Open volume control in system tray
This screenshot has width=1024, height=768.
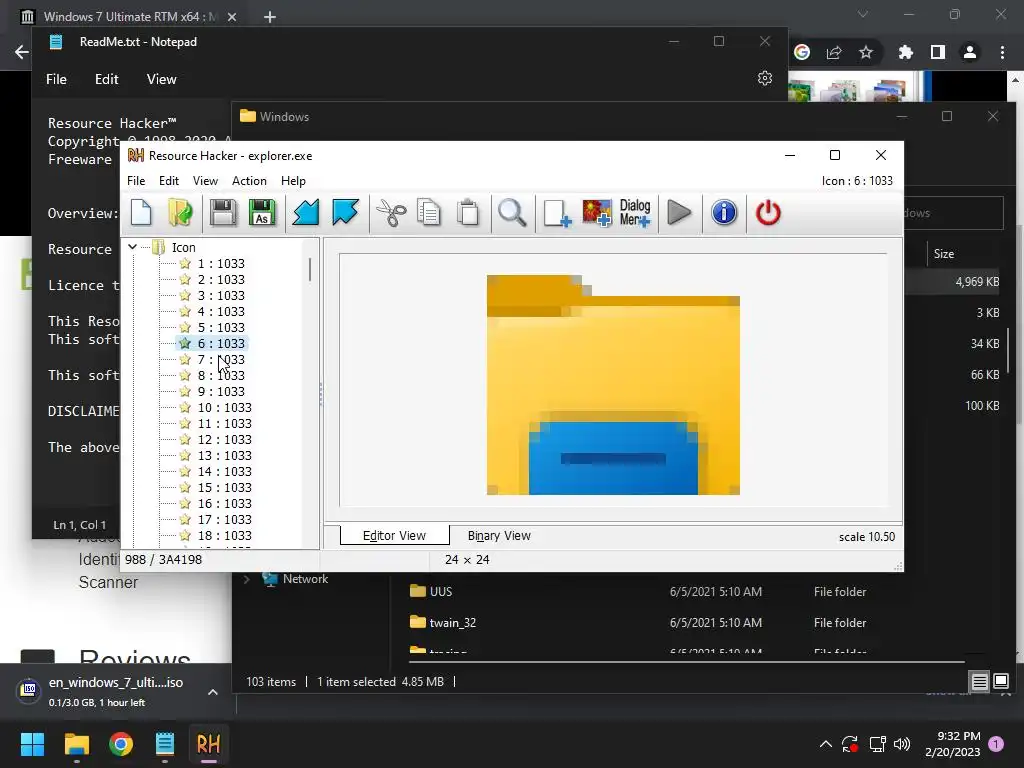click(902, 744)
